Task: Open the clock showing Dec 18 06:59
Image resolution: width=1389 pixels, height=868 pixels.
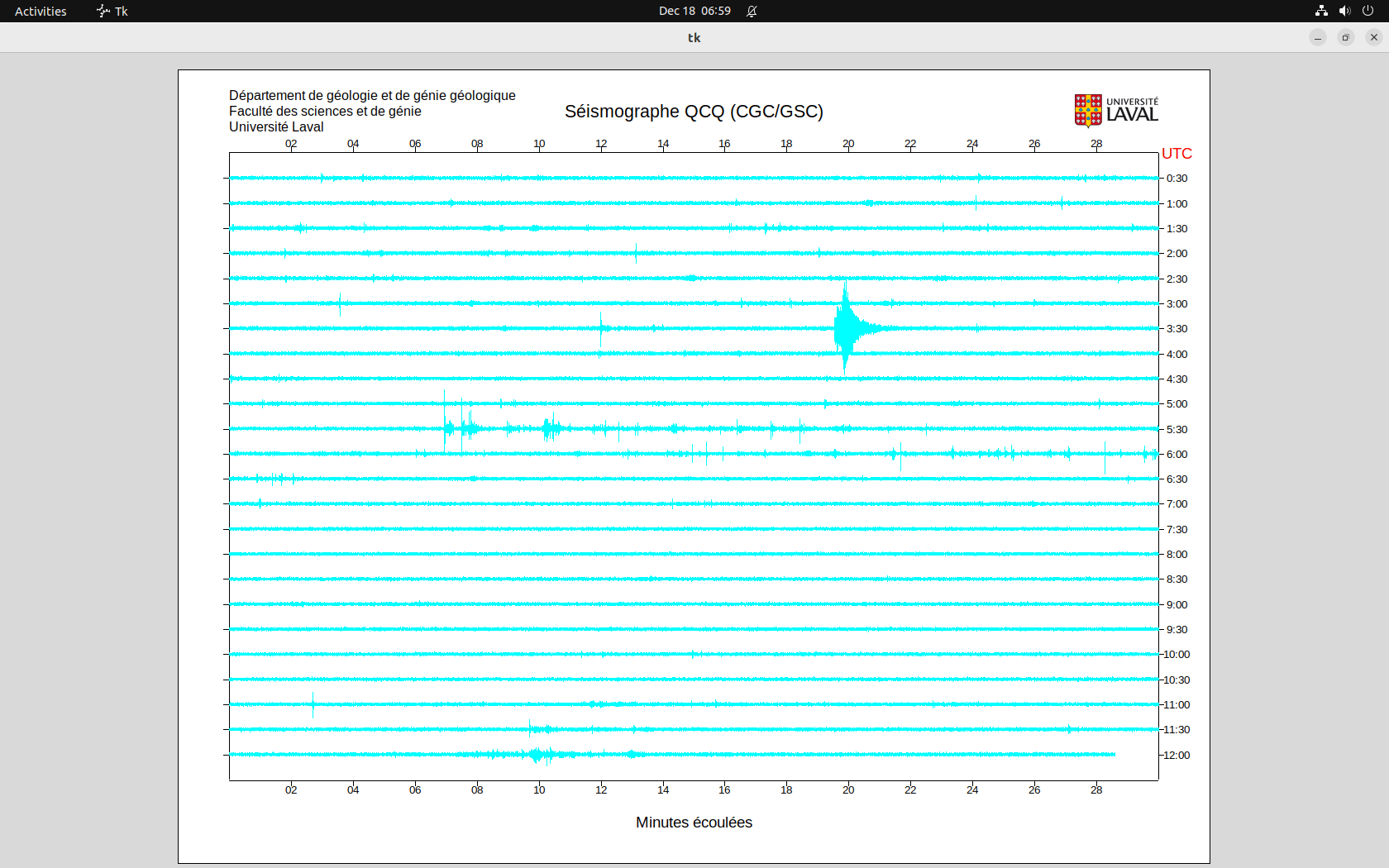Action: click(x=694, y=11)
